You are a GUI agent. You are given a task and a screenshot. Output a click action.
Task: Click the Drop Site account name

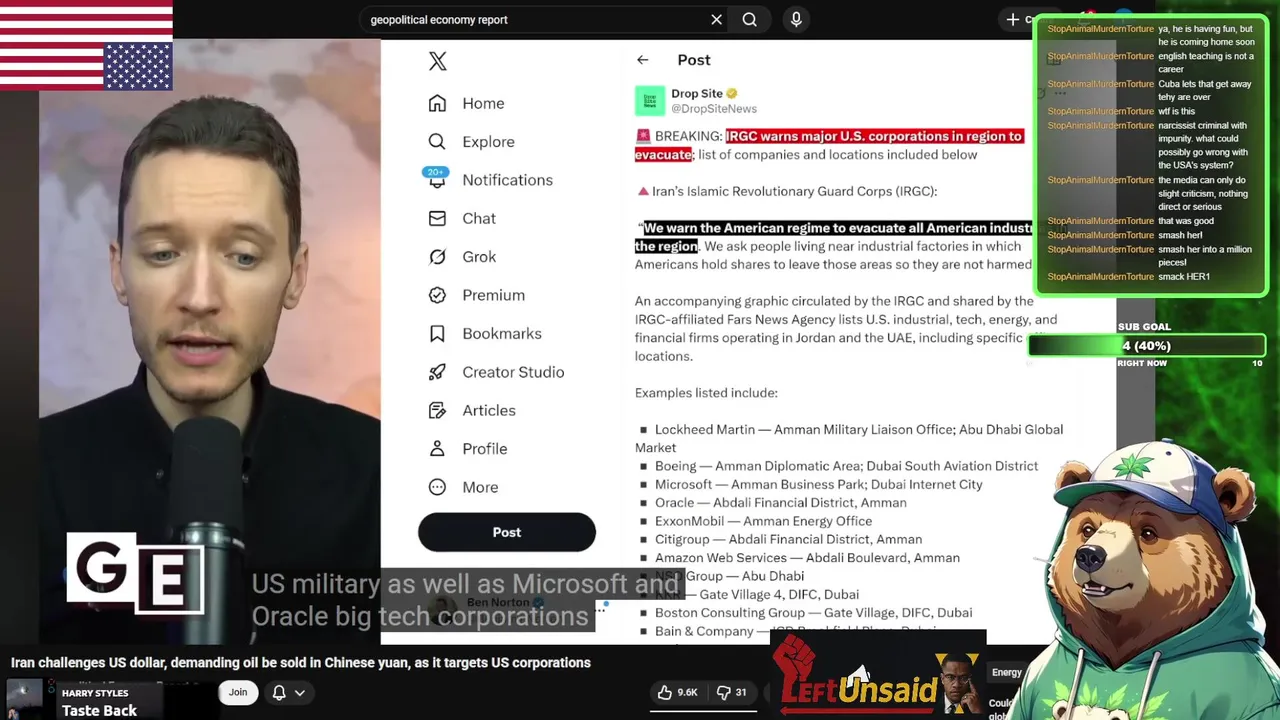pos(697,94)
